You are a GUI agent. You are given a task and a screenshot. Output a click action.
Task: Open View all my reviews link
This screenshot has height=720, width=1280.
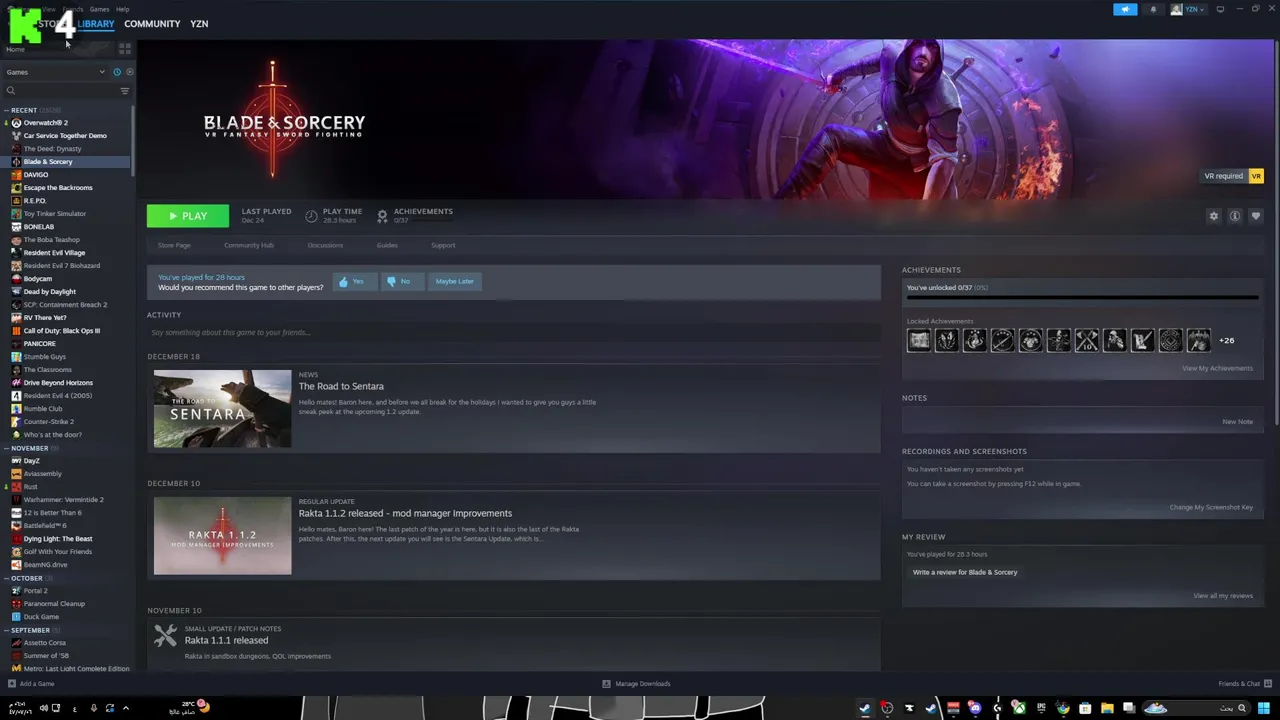(x=1223, y=596)
